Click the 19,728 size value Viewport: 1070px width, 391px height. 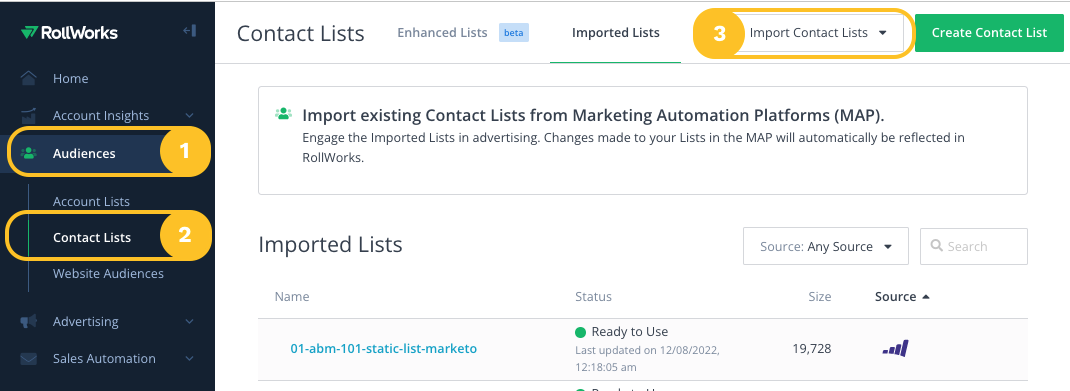pos(812,349)
